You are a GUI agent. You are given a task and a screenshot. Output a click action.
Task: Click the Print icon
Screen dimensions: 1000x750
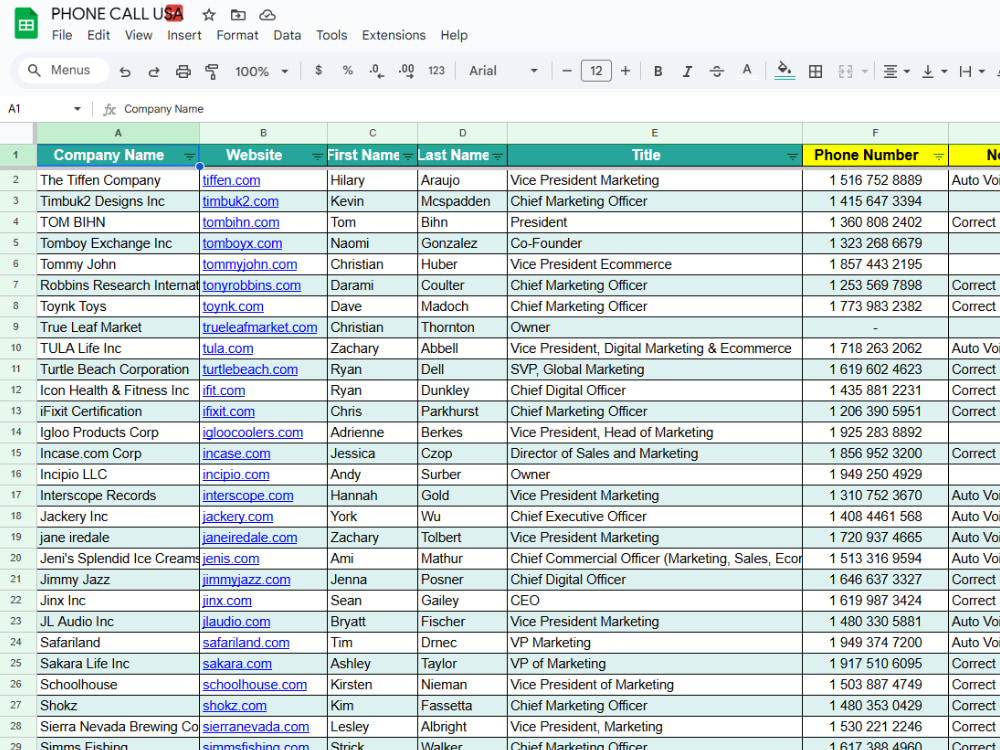(183, 71)
